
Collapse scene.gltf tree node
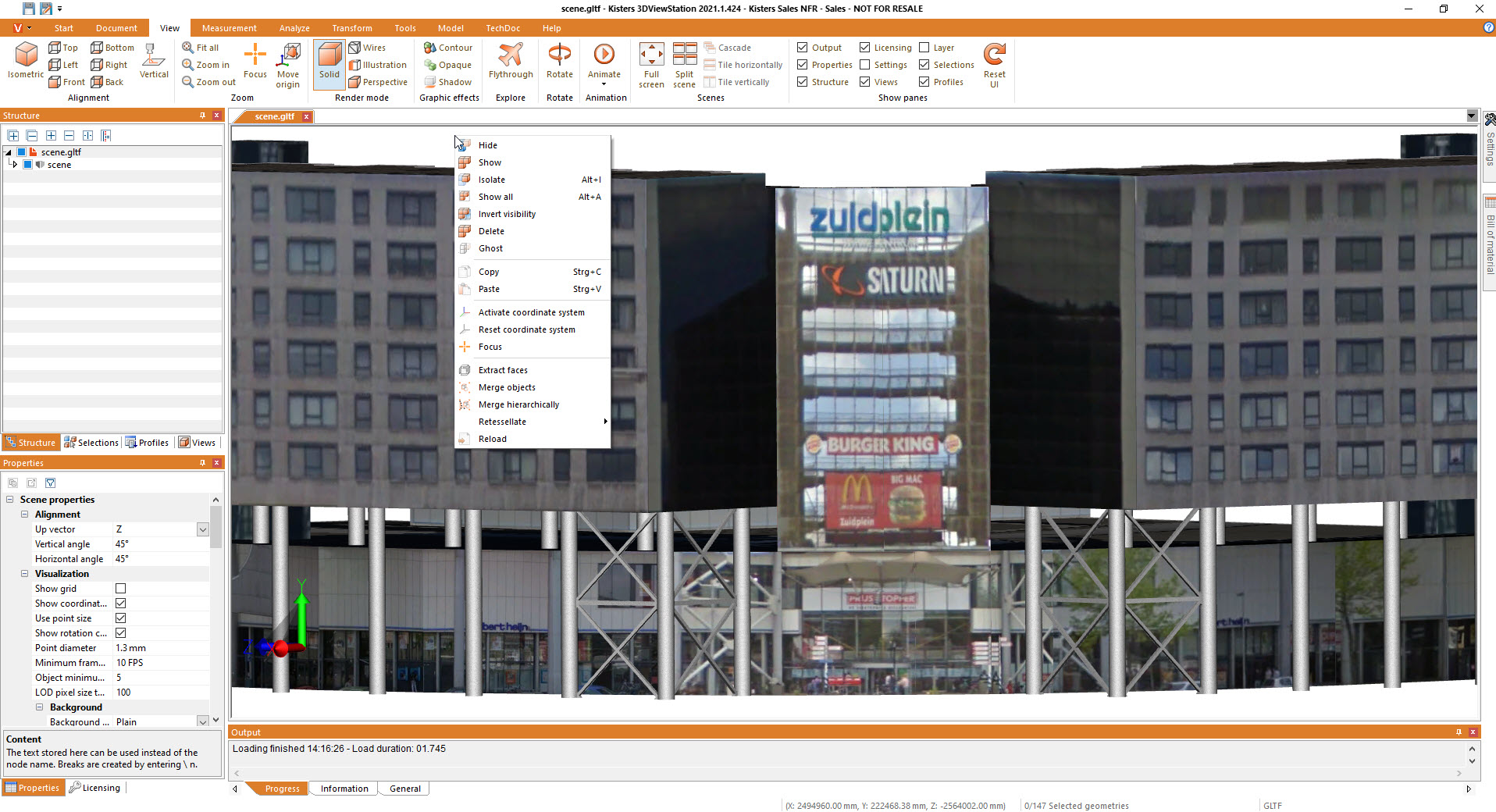pos(8,152)
